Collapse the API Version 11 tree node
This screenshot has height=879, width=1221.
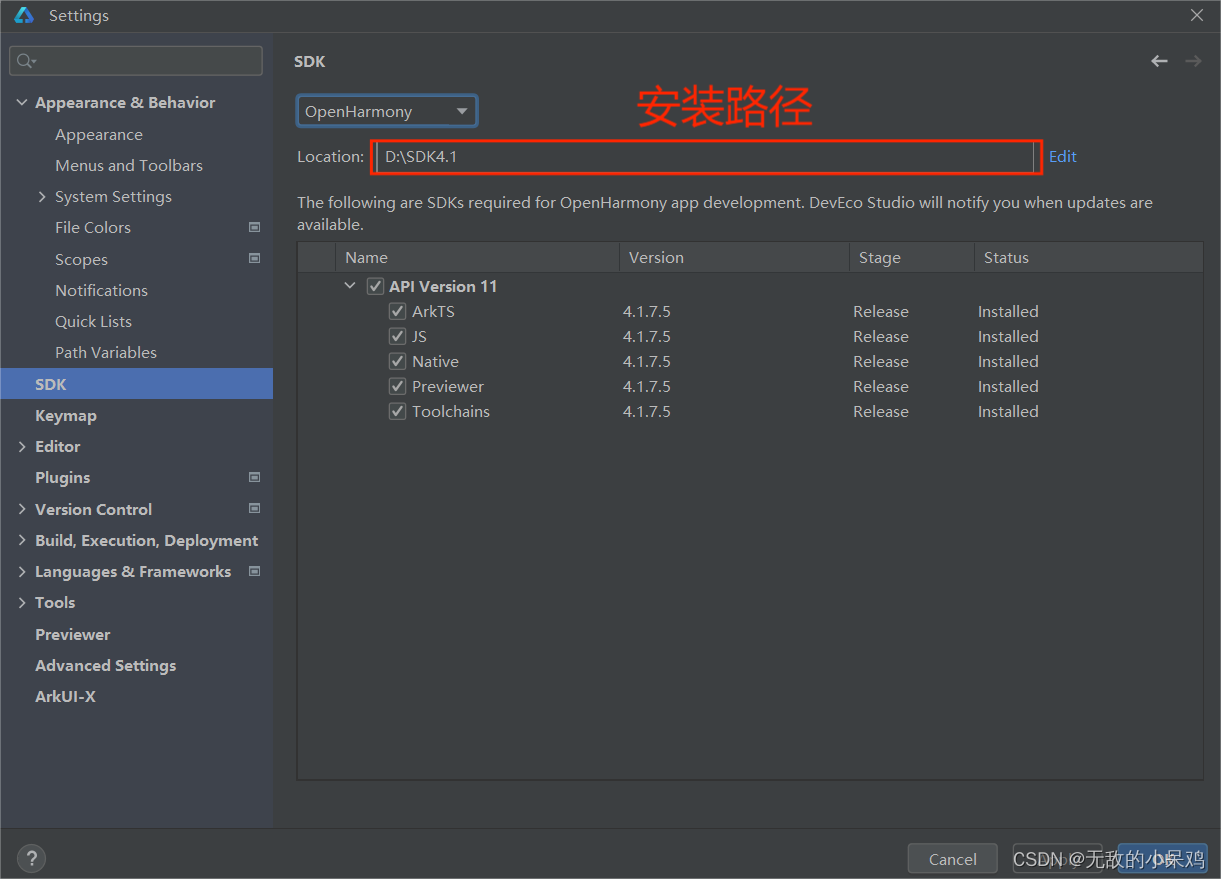pos(350,286)
